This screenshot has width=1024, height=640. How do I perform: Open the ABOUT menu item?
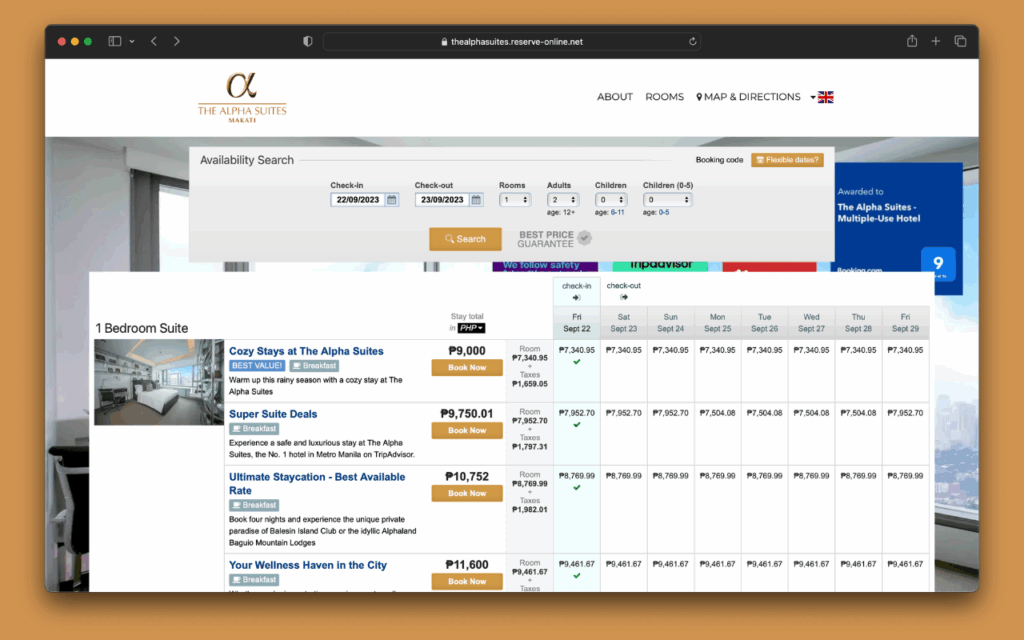[615, 97]
